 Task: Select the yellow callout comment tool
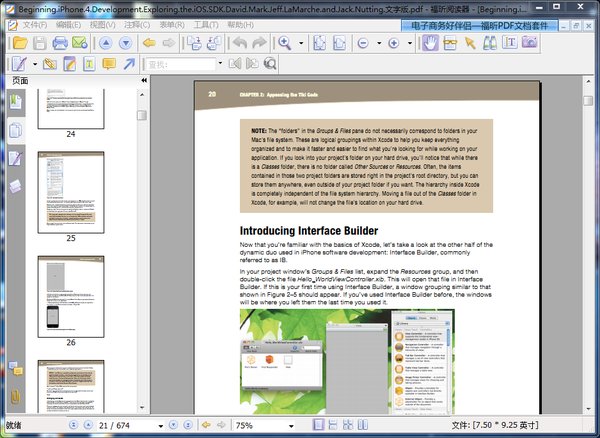pyautogui.click(x=109, y=64)
